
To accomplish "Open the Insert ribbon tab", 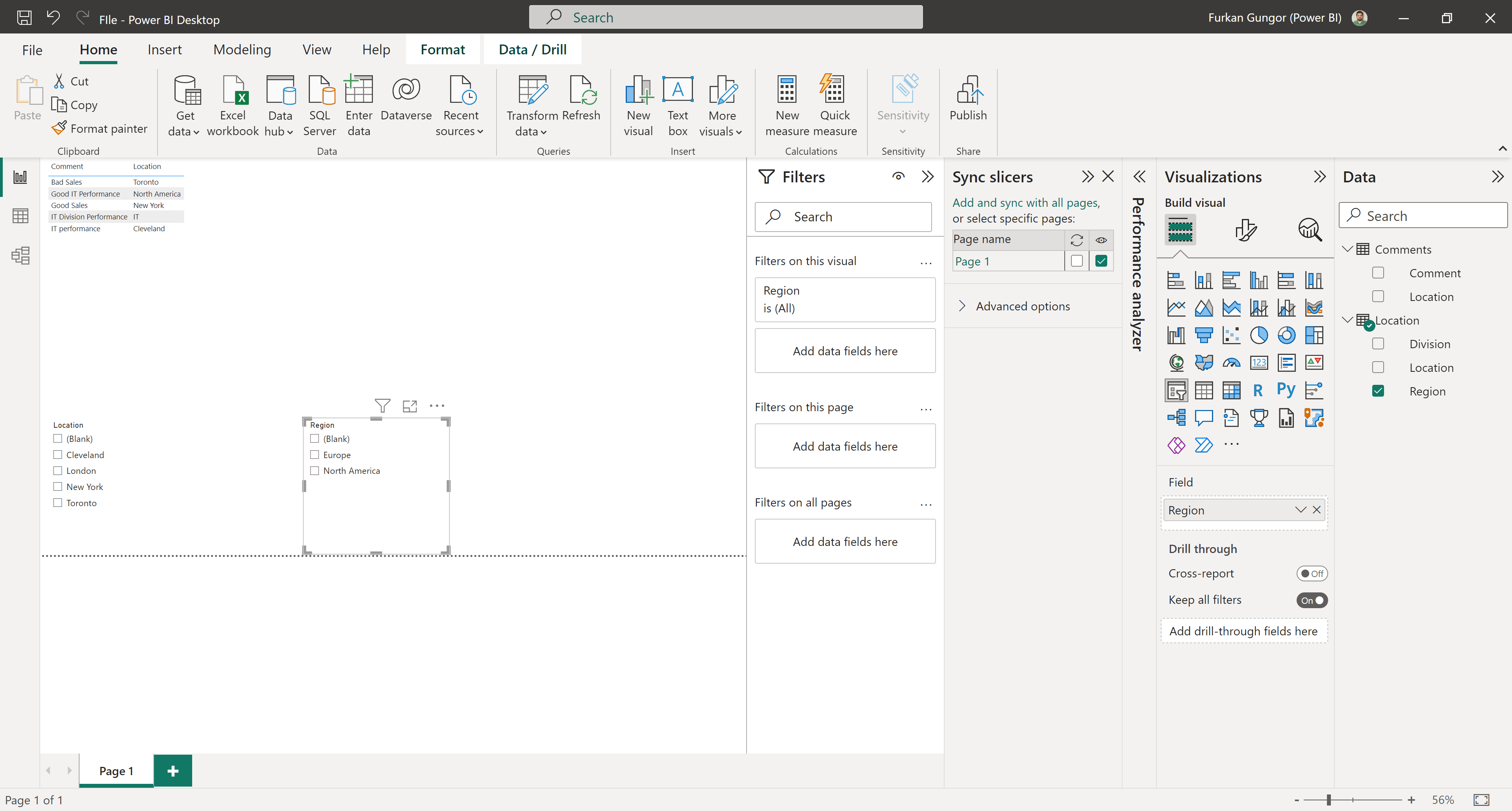I will pos(164,50).
